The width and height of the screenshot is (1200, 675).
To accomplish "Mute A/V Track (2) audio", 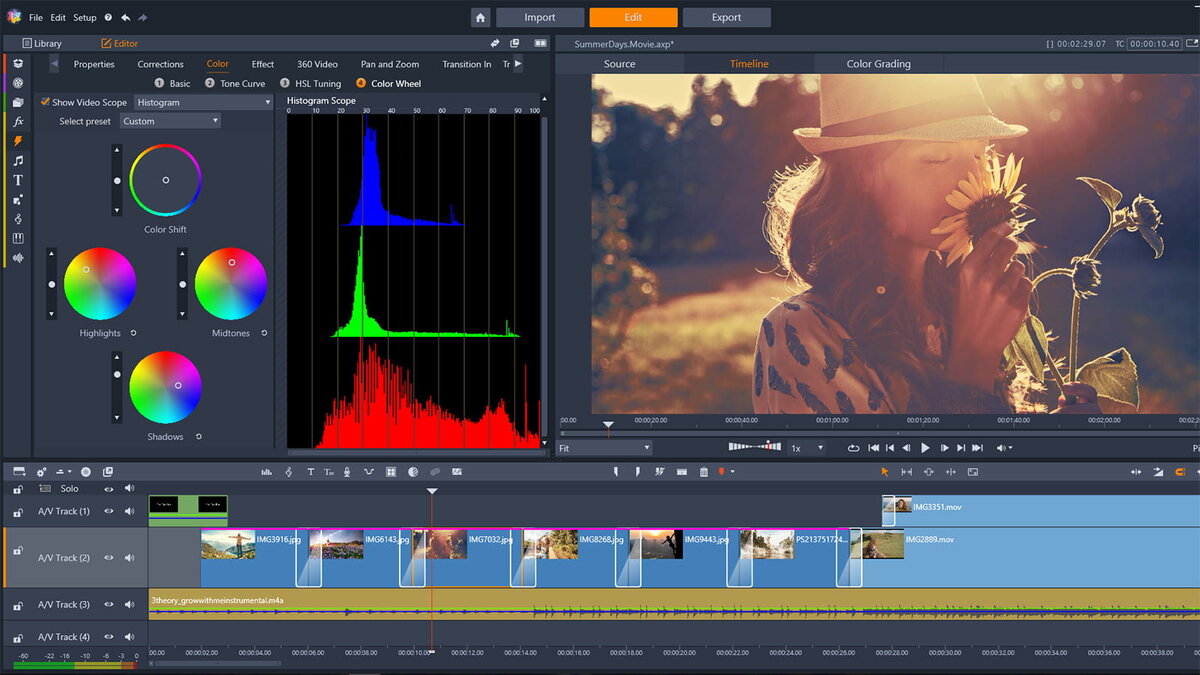I will (x=130, y=557).
